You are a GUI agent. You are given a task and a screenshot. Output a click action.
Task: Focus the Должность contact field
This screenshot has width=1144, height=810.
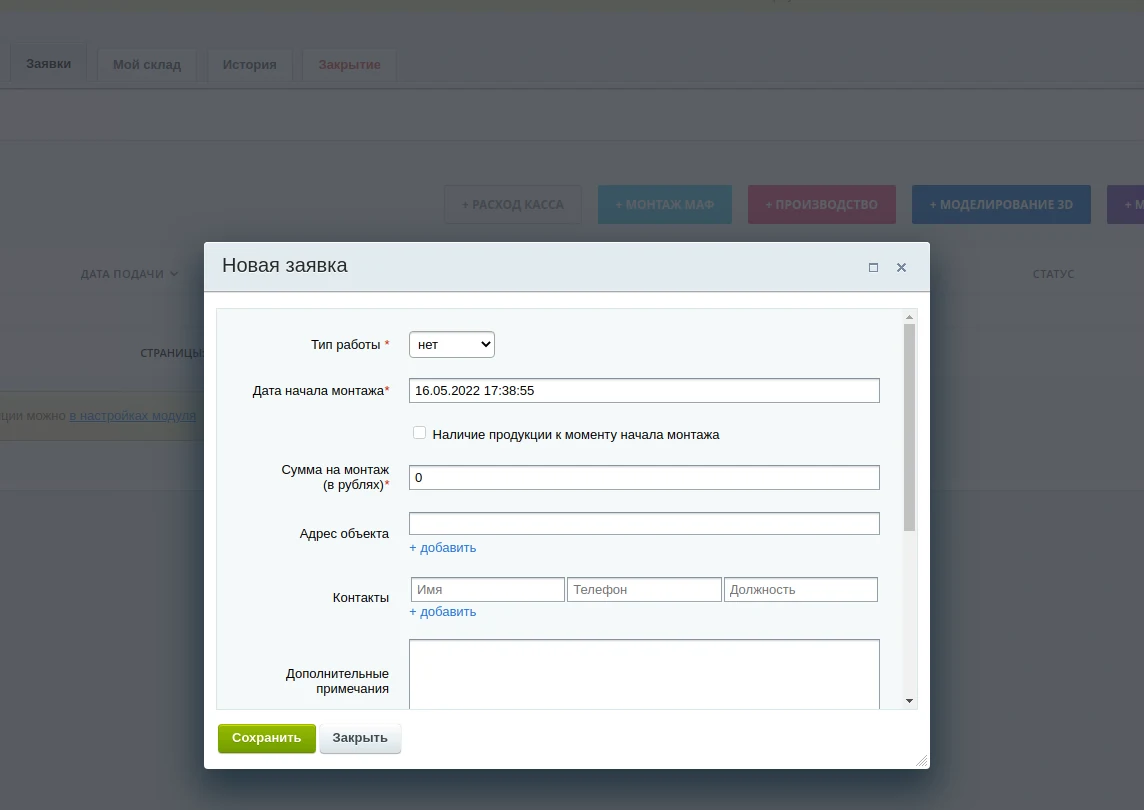point(800,590)
